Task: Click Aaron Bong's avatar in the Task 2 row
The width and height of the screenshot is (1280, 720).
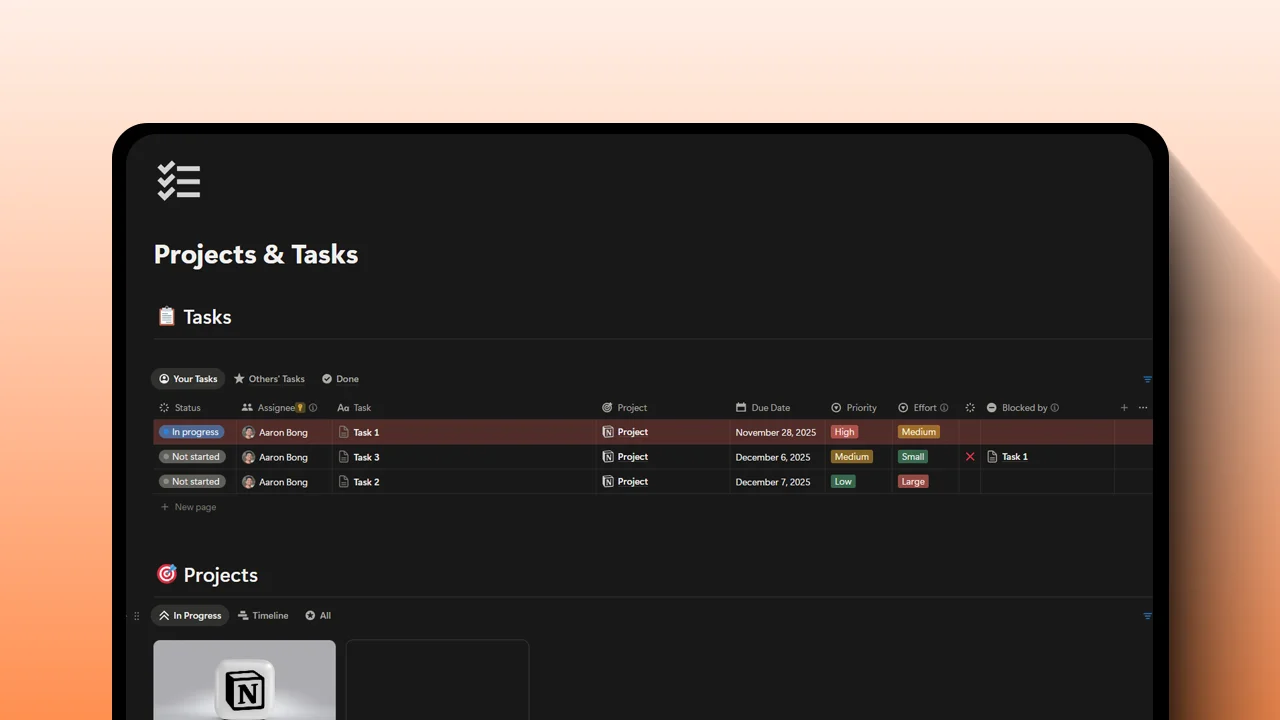Action: (249, 482)
